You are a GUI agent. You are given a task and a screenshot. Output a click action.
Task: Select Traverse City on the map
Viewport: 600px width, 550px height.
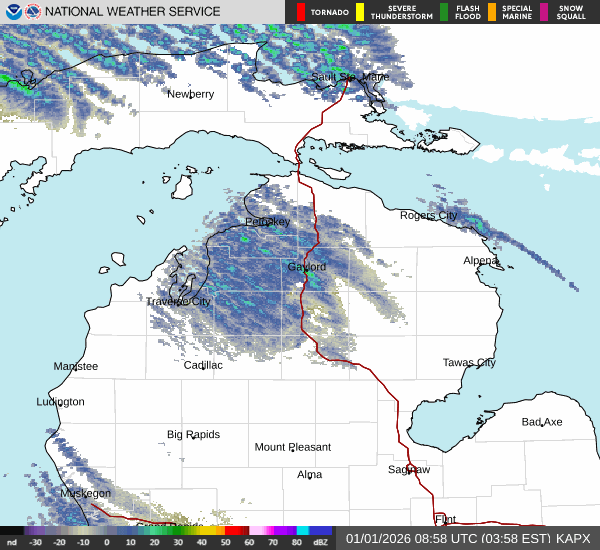click(x=178, y=301)
